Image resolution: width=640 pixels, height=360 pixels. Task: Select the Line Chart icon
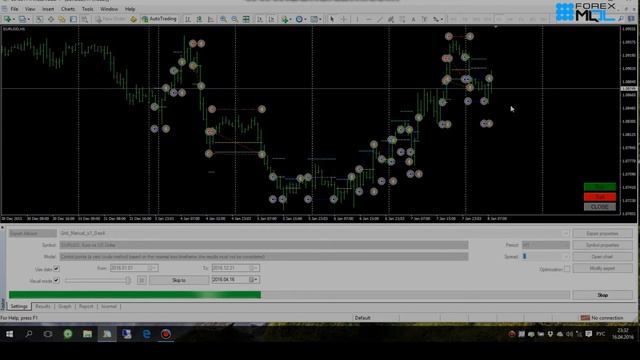(x=211, y=19)
